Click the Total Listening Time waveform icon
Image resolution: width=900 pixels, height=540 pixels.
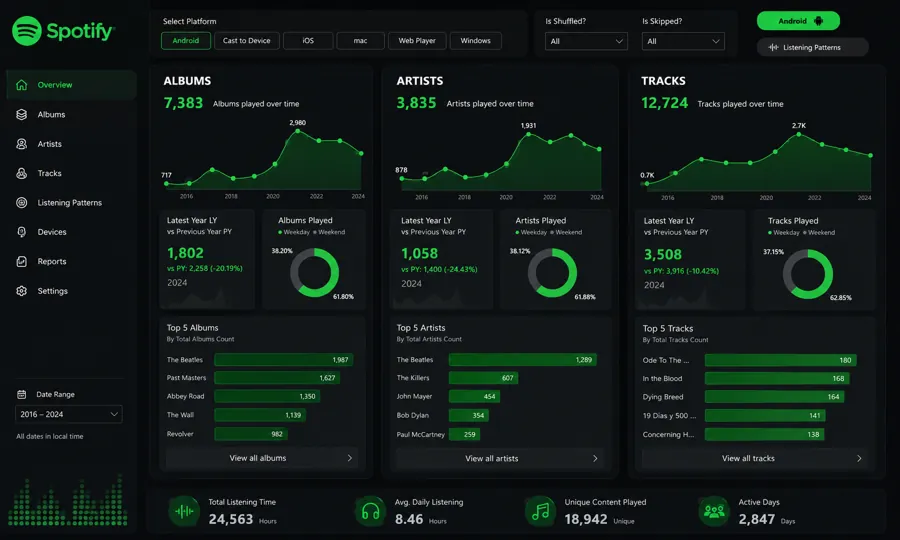click(x=184, y=511)
